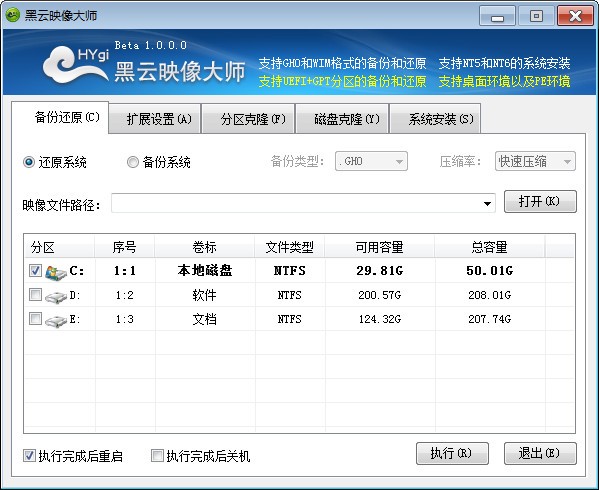Click the 1:2 sequence number cell
This screenshot has width=599, height=490.
pos(125,295)
